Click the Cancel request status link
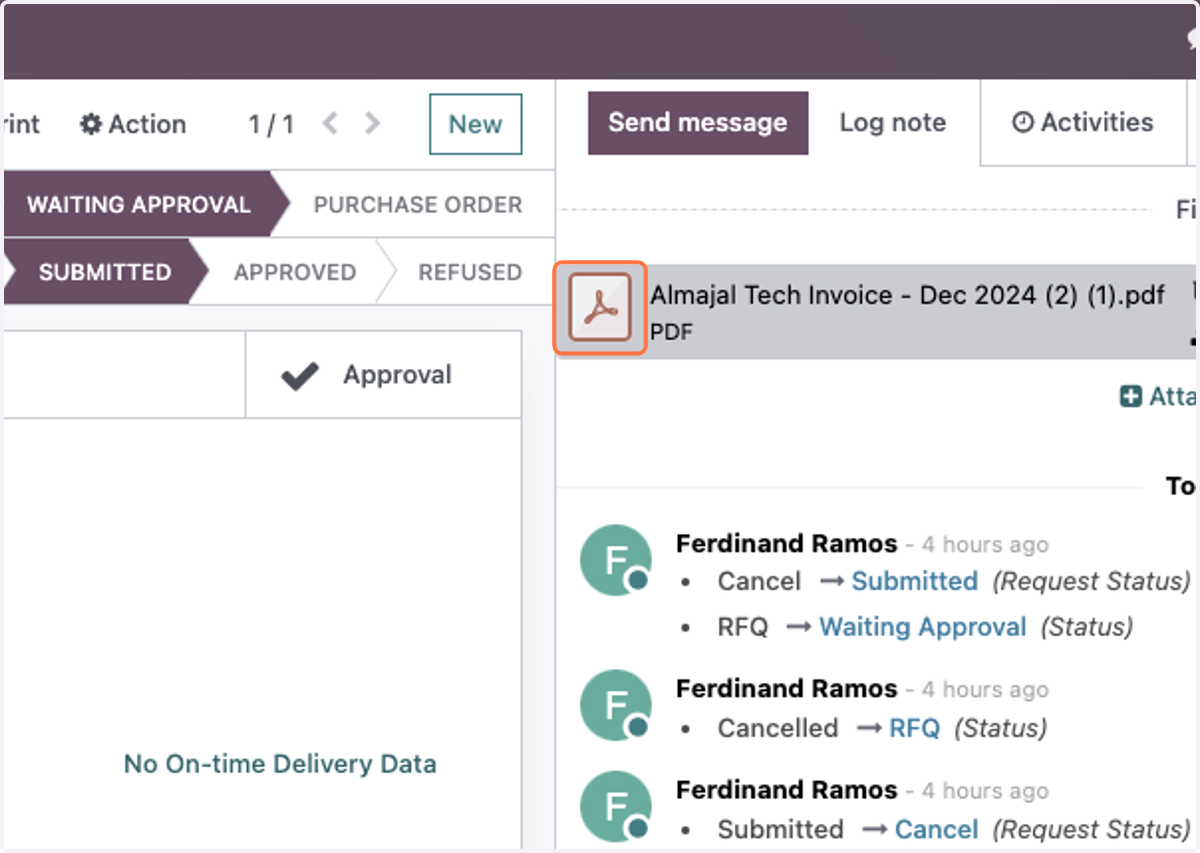1200x853 pixels. tap(936, 829)
